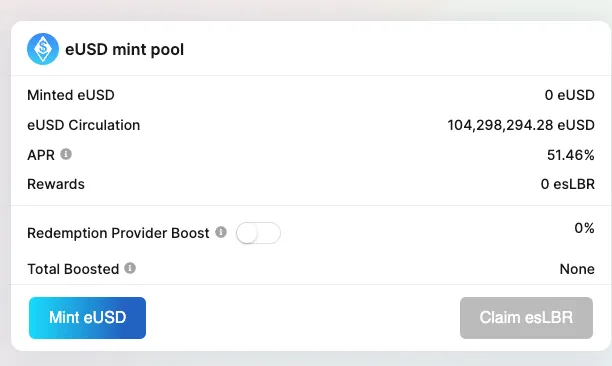The image size is (612, 366).
Task: Click the eUSD Circulation label
Action: click(x=84, y=125)
